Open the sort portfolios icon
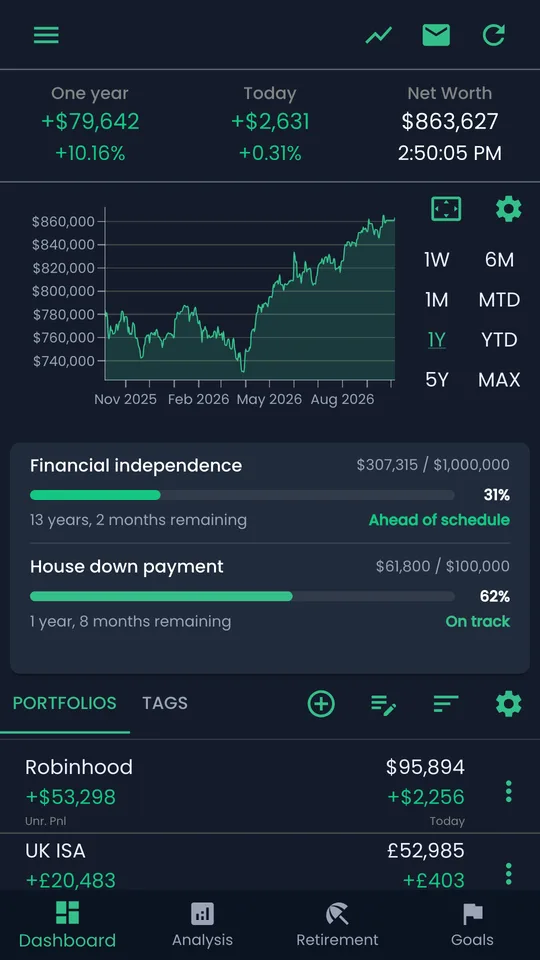The image size is (540, 960). pyautogui.click(x=446, y=703)
